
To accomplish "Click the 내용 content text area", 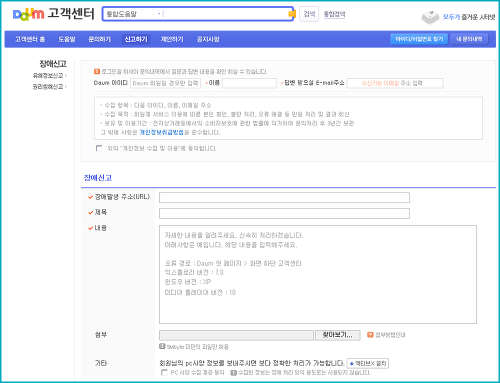I will [318, 274].
